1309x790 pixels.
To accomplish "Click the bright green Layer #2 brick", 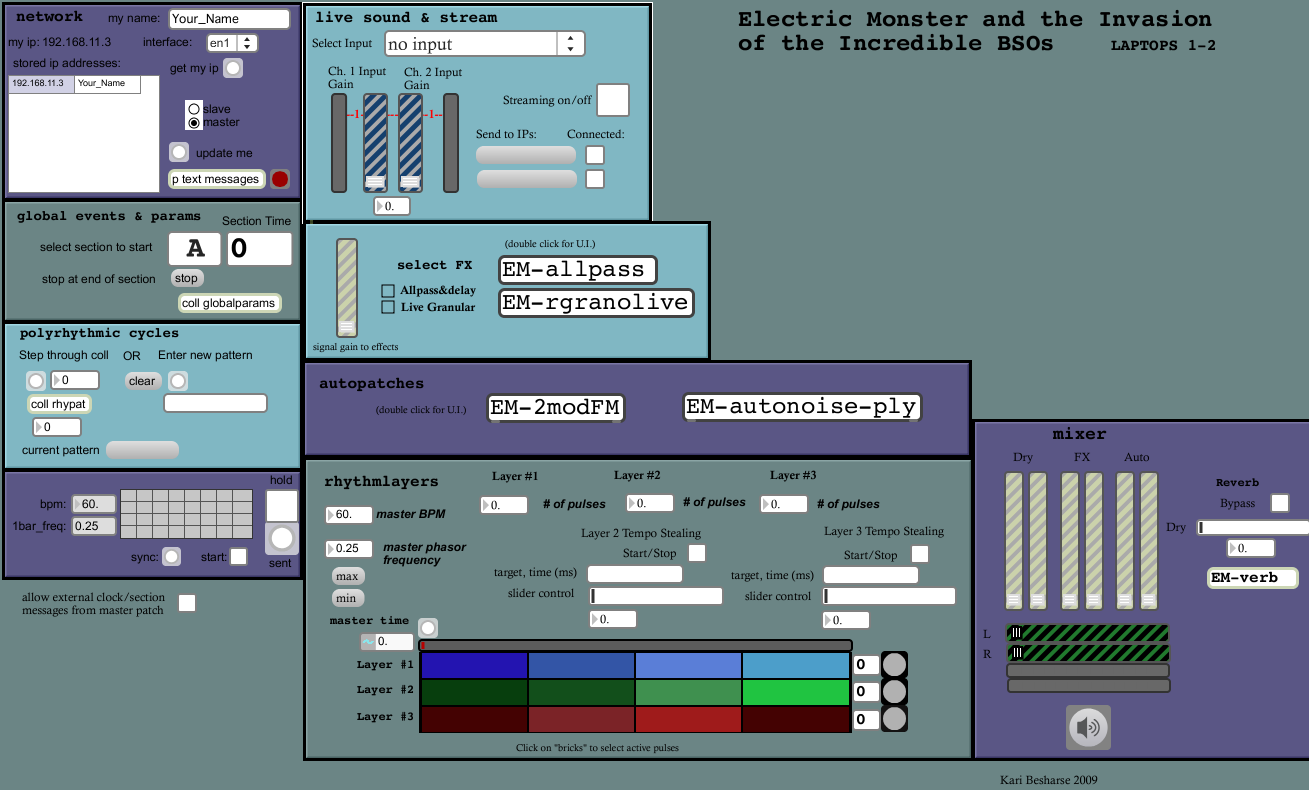I will [795, 692].
